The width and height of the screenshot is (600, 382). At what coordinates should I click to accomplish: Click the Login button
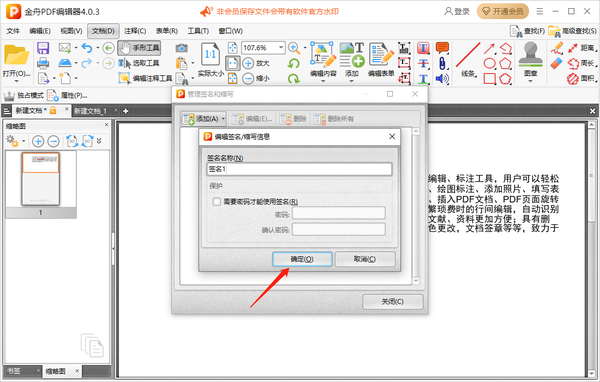[457, 11]
